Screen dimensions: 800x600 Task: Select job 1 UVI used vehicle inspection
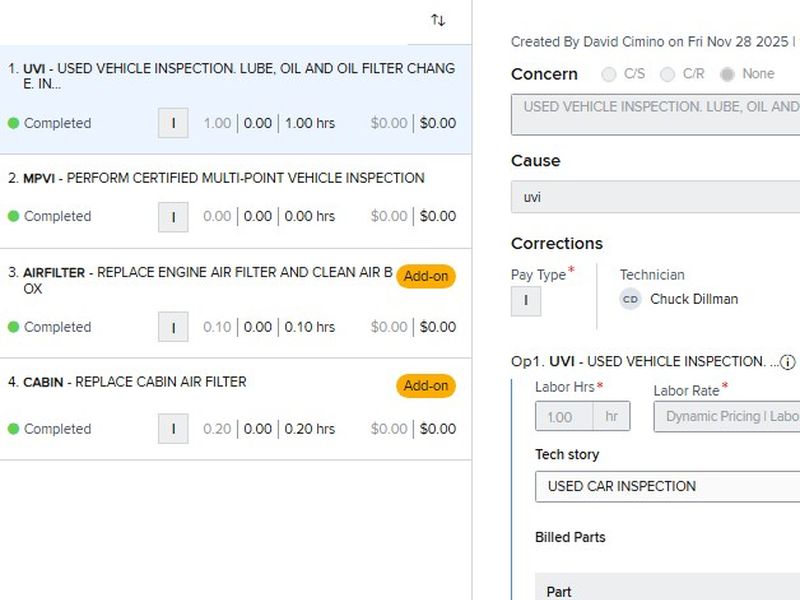(x=230, y=76)
